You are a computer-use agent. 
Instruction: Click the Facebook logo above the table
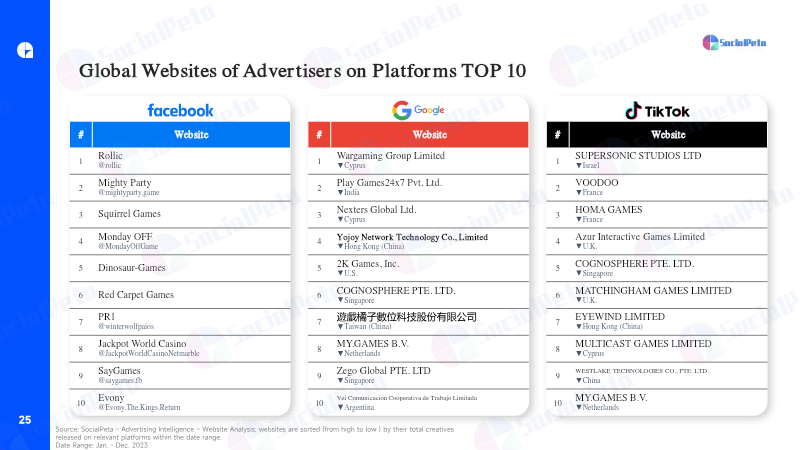[x=180, y=110]
